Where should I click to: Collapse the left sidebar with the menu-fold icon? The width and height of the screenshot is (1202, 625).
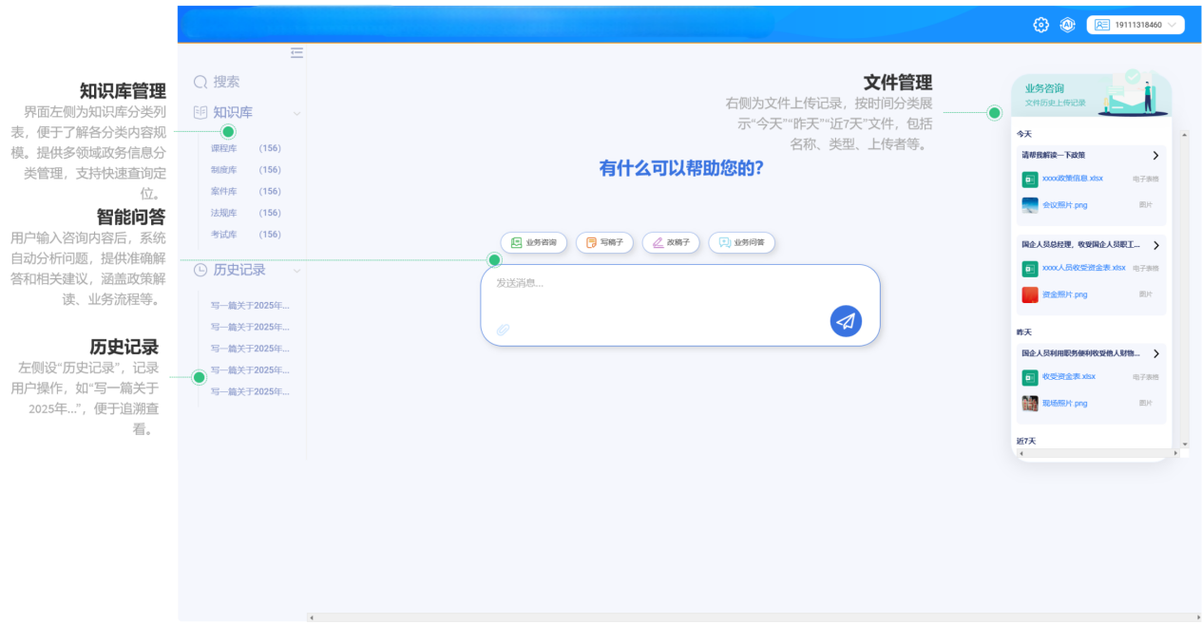pos(297,53)
